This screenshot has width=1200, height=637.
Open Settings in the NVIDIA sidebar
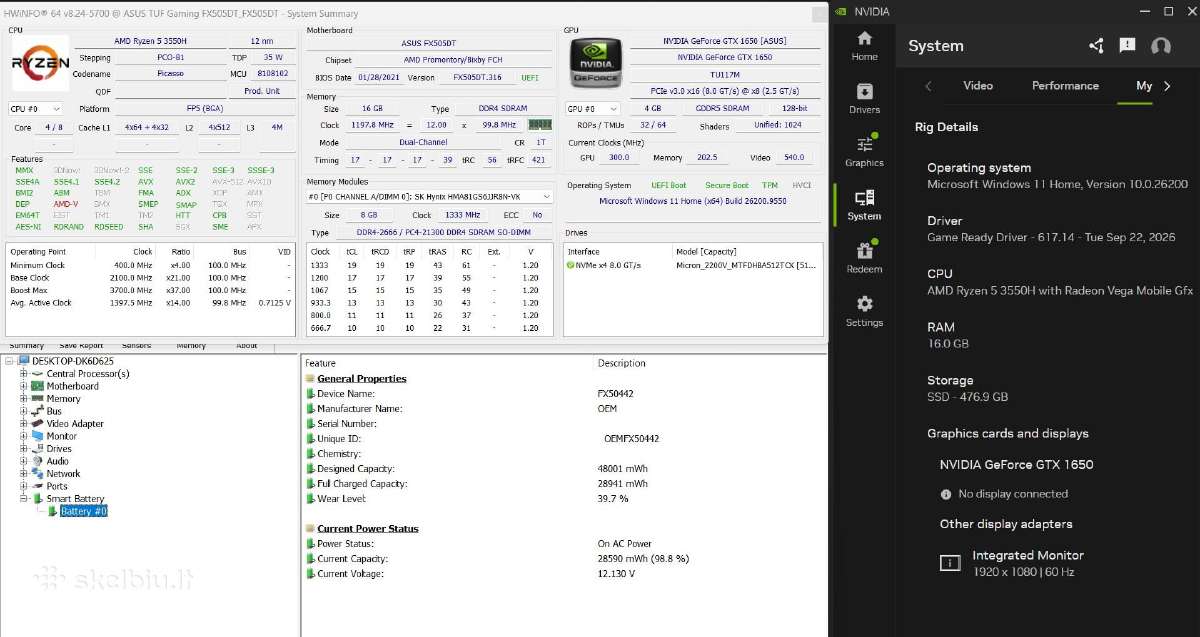coord(864,311)
